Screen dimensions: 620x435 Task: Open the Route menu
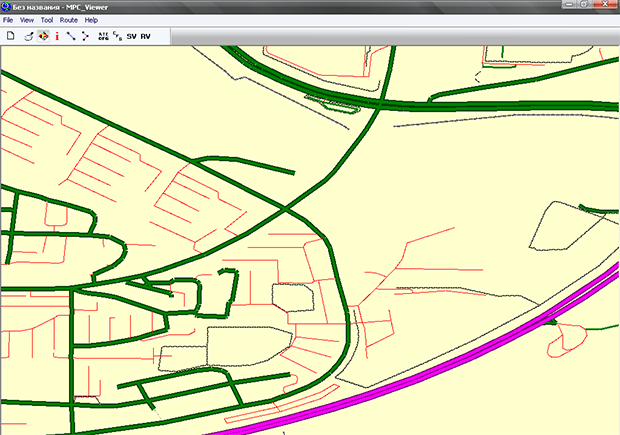point(68,20)
